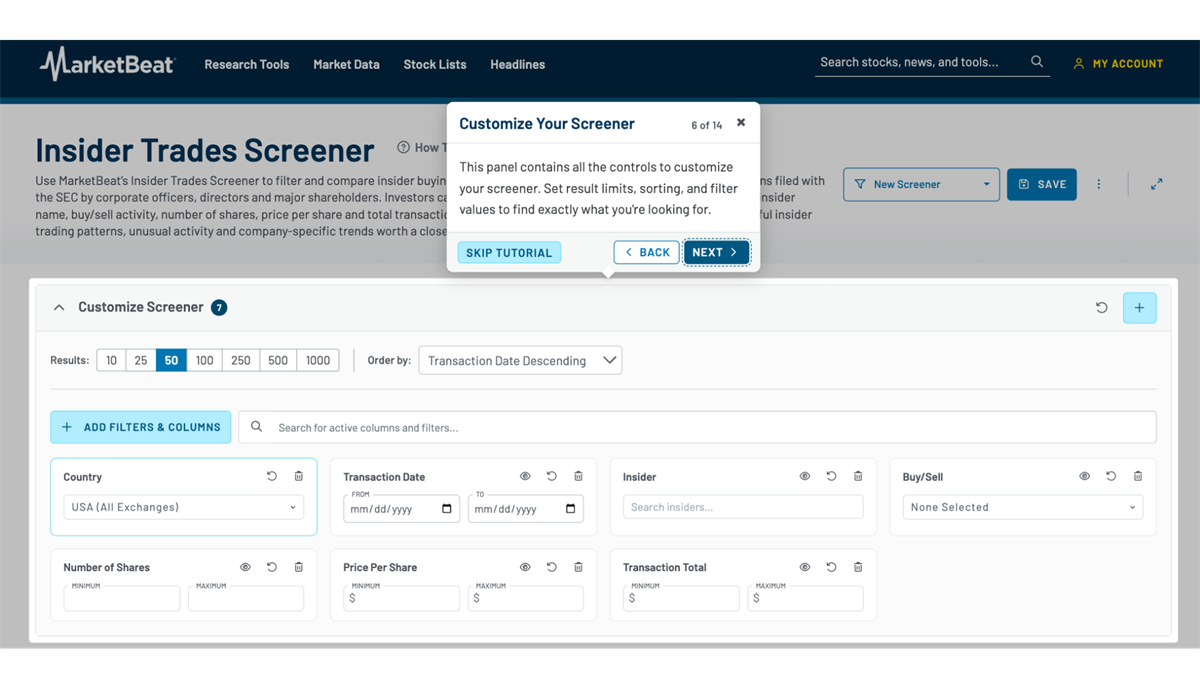Set results limit to 100

pos(204,360)
